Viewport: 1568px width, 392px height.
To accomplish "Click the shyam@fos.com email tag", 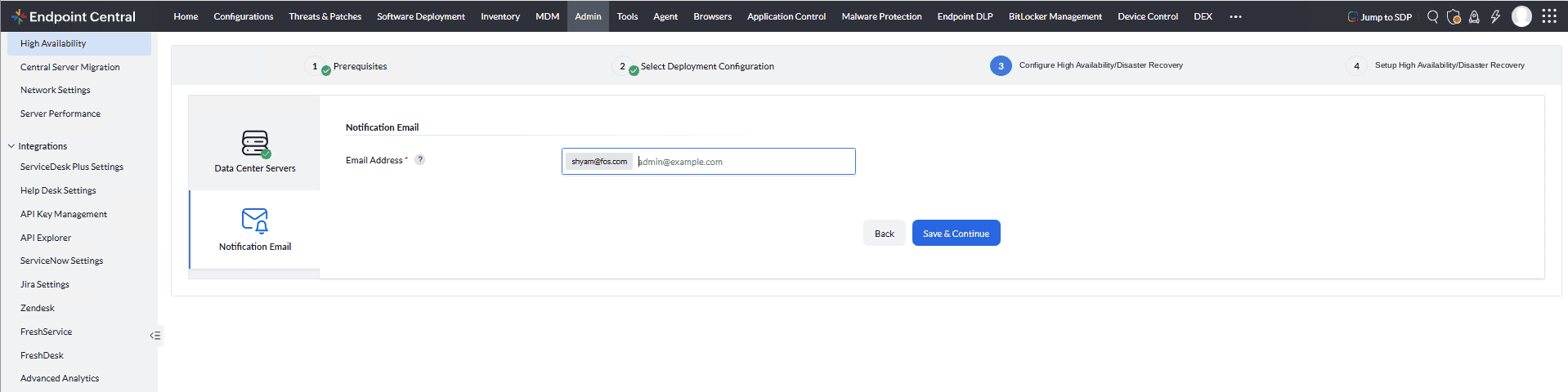I will 599,162.
